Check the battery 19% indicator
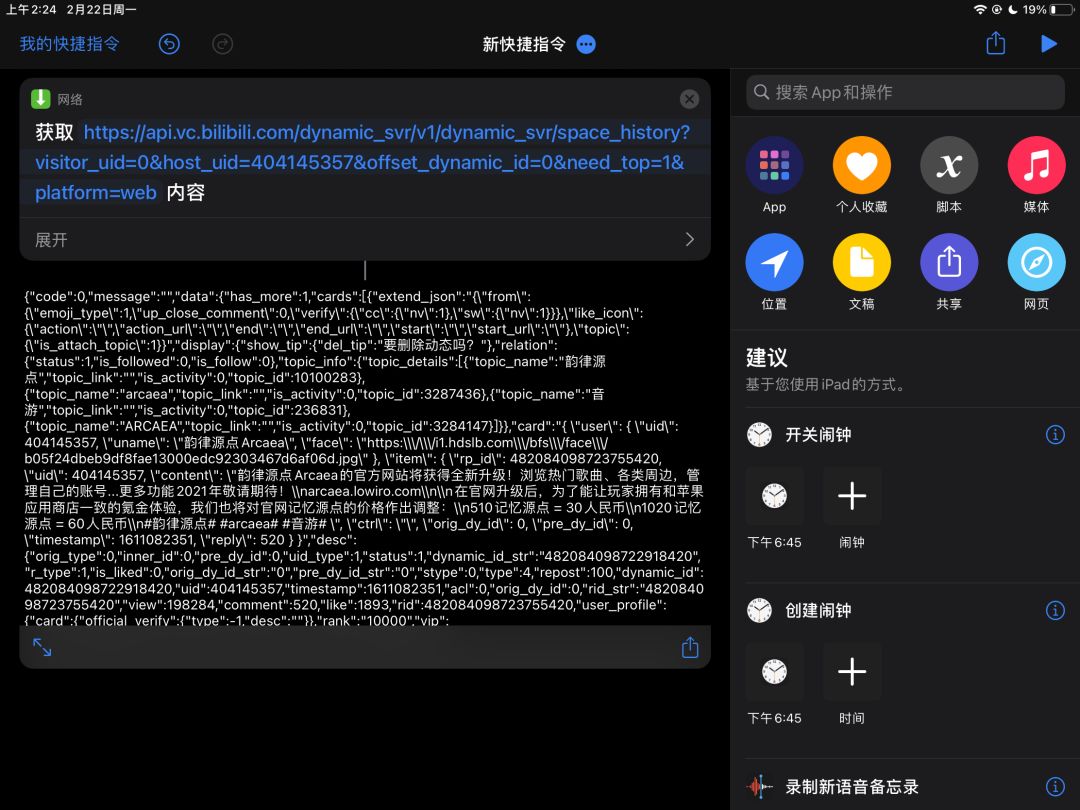The width and height of the screenshot is (1080, 810). 1046,10
